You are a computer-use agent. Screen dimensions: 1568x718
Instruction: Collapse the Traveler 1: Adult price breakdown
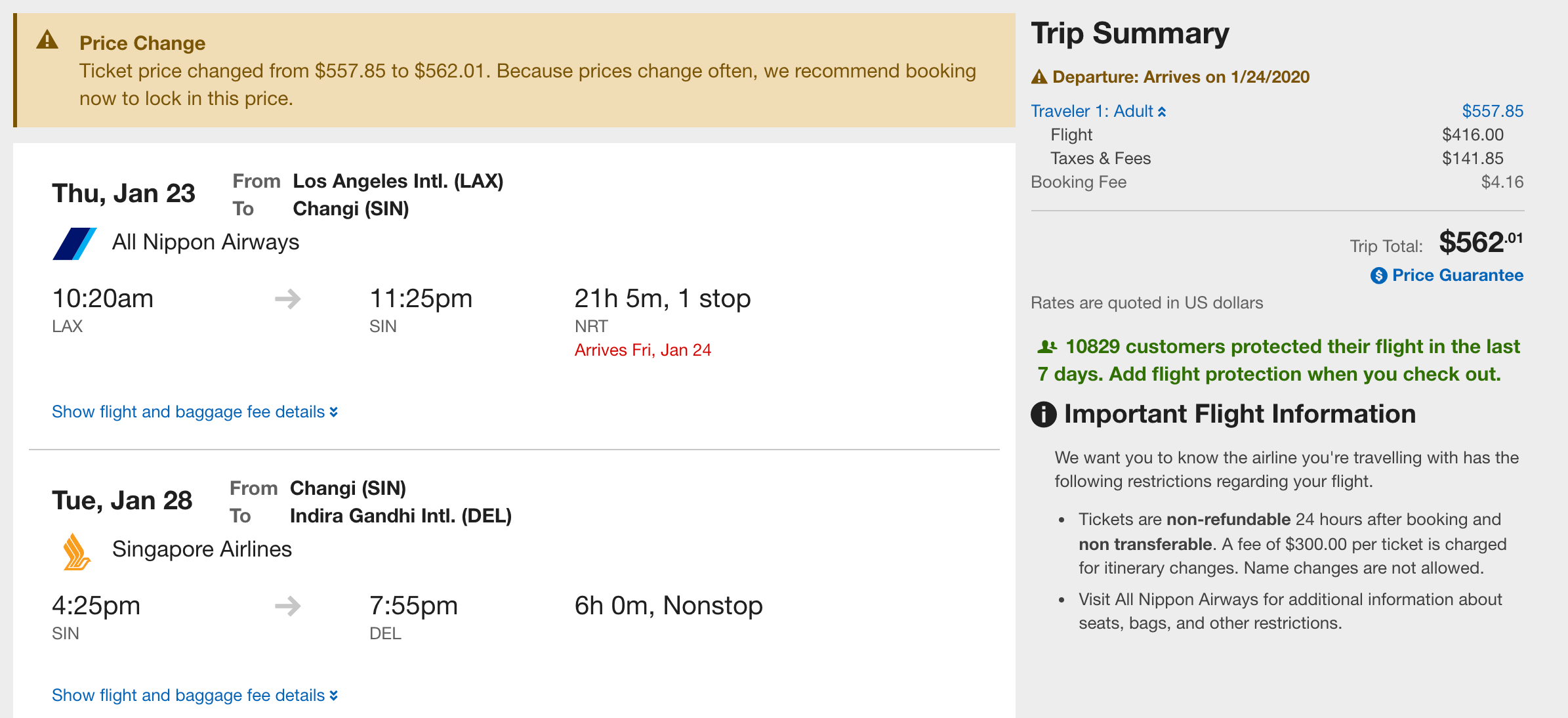point(1098,112)
